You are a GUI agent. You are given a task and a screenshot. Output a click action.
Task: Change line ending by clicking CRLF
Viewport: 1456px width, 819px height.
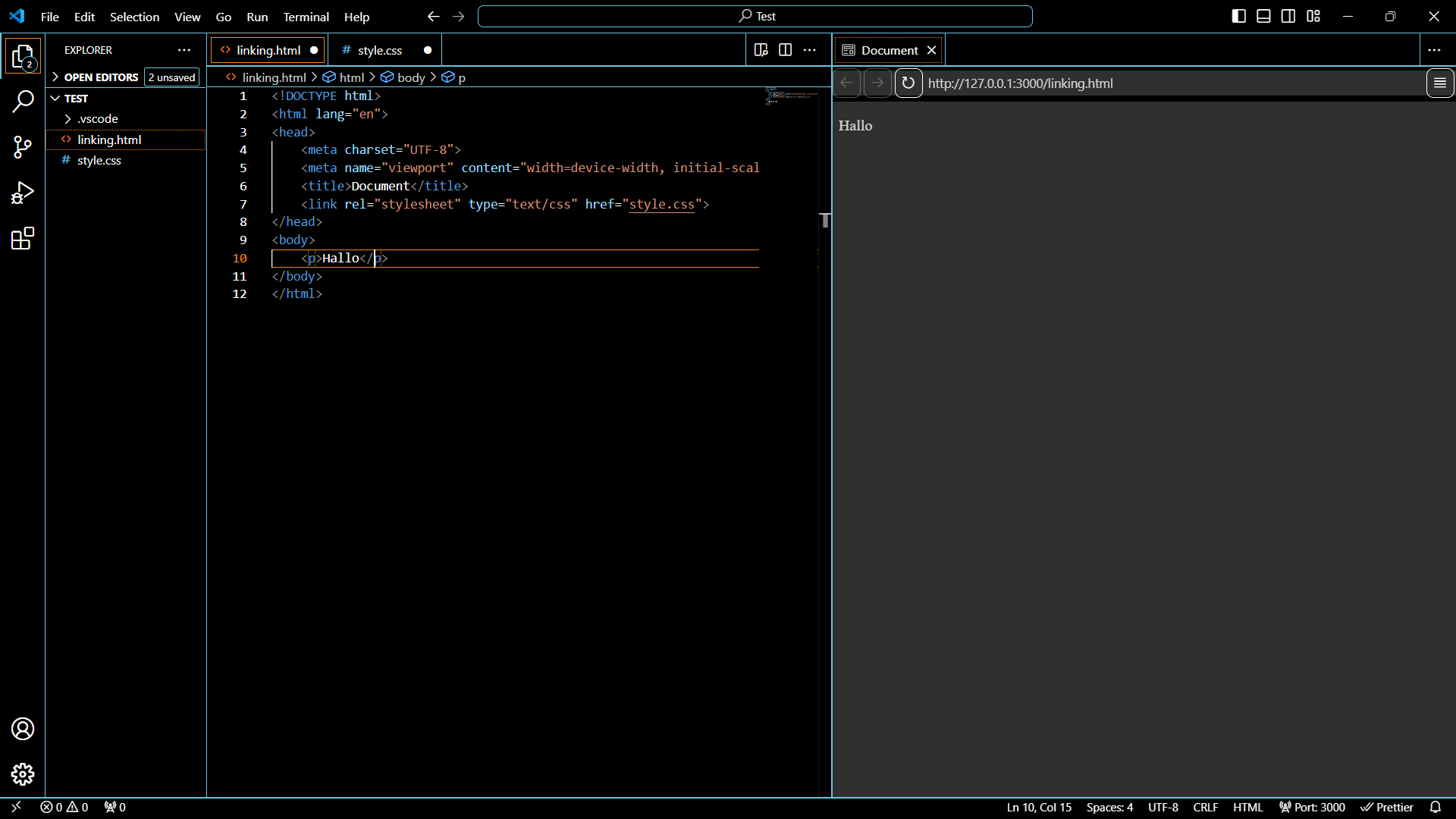tap(1205, 807)
